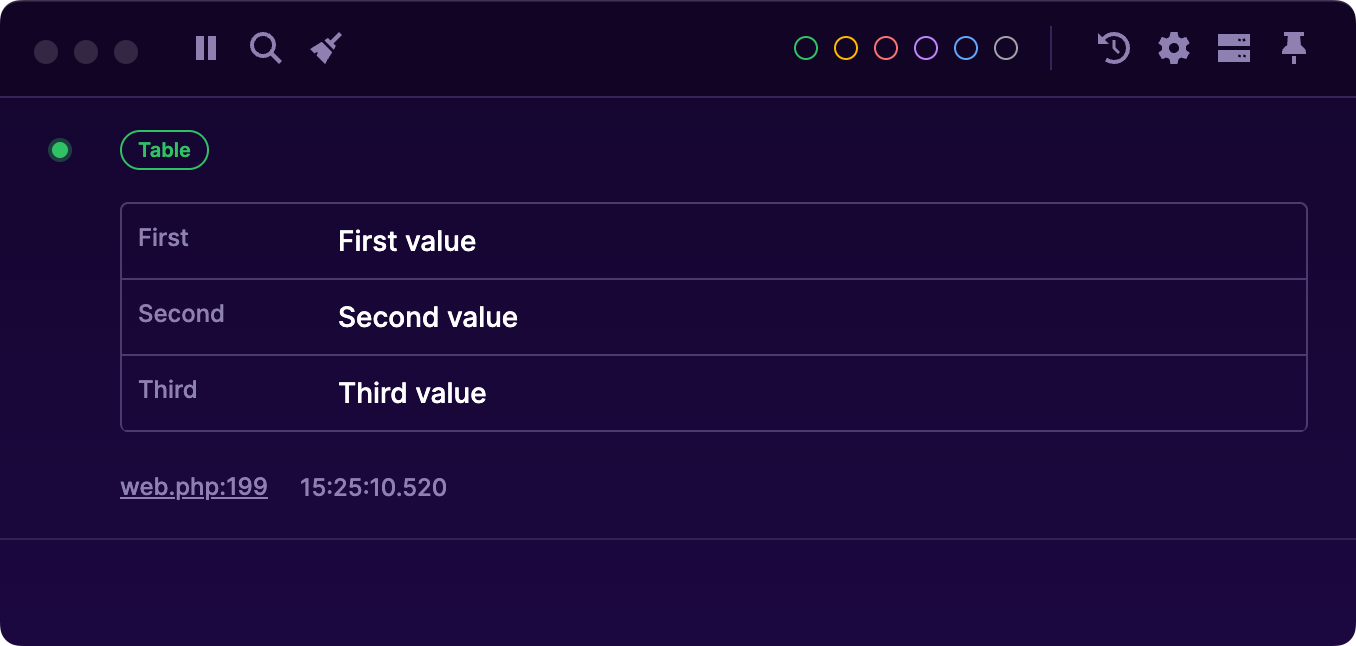Screen dimensions: 1356x646
Task: Open settings via the gear icon
Action: pyautogui.click(x=1173, y=48)
